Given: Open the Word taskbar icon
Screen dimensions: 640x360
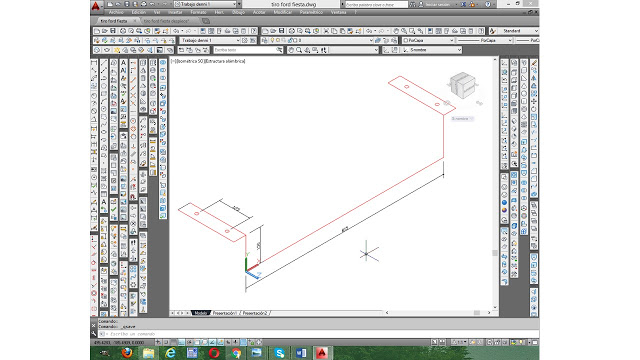Looking at the screenshot, I should (x=301, y=353).
